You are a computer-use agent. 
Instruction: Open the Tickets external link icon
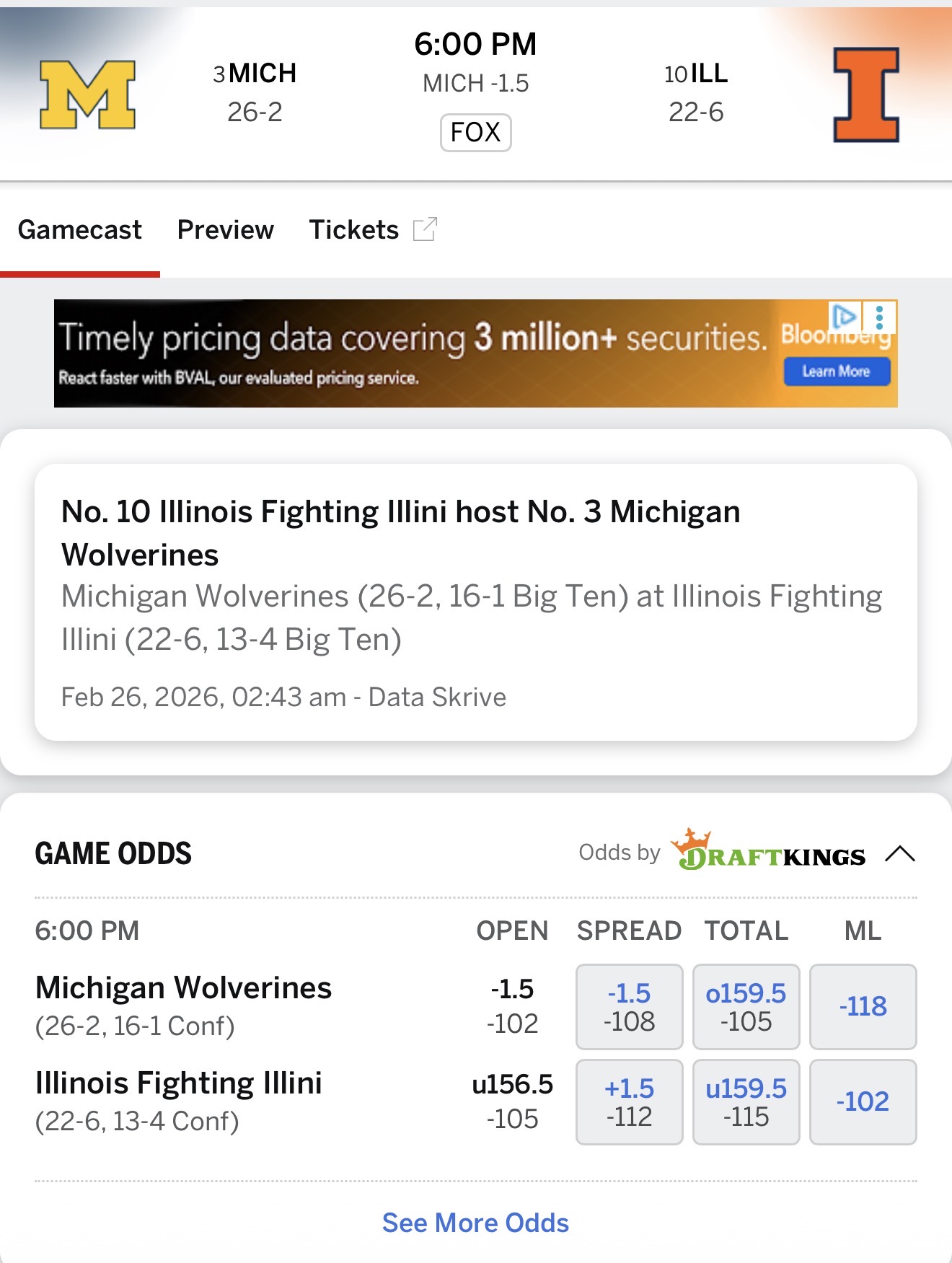coord(425,229)
